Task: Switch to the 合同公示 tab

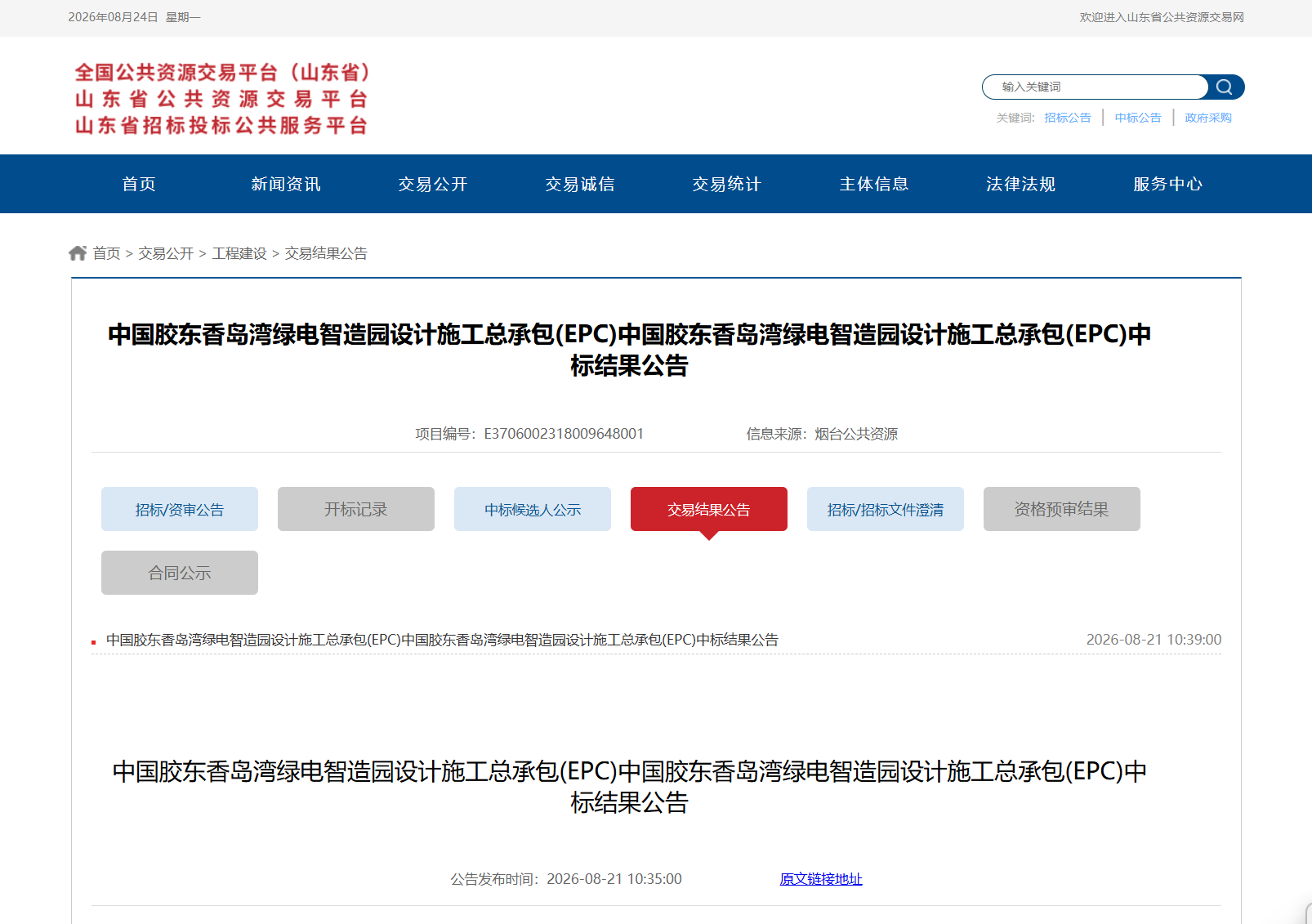Action: 180,573
